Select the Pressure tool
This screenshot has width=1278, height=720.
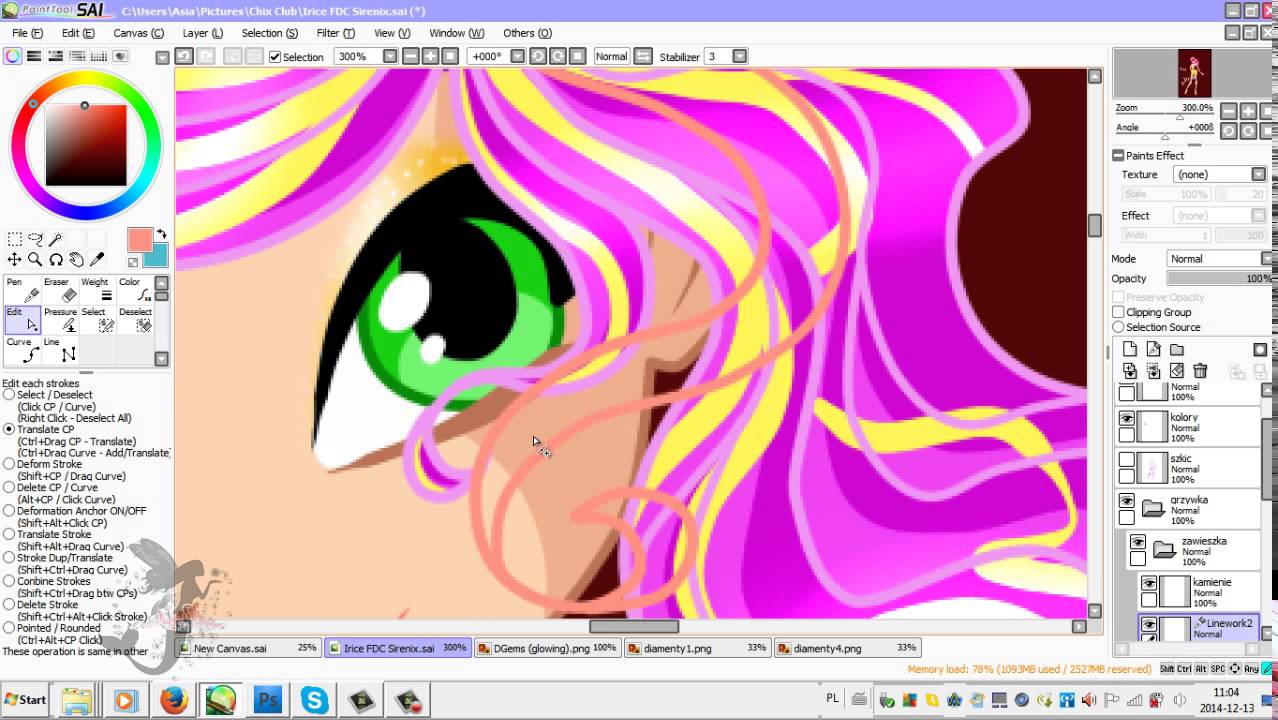coord(60,320)
